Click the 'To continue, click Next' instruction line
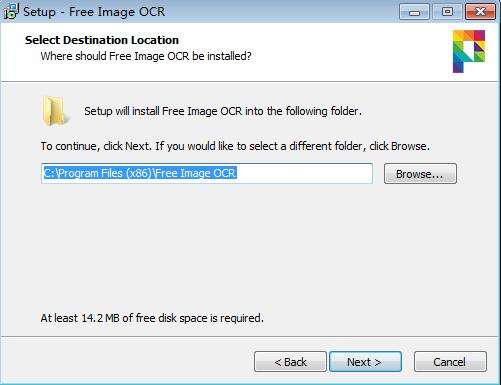The width and height of the screenshot is (501, 385). point(235,146)
